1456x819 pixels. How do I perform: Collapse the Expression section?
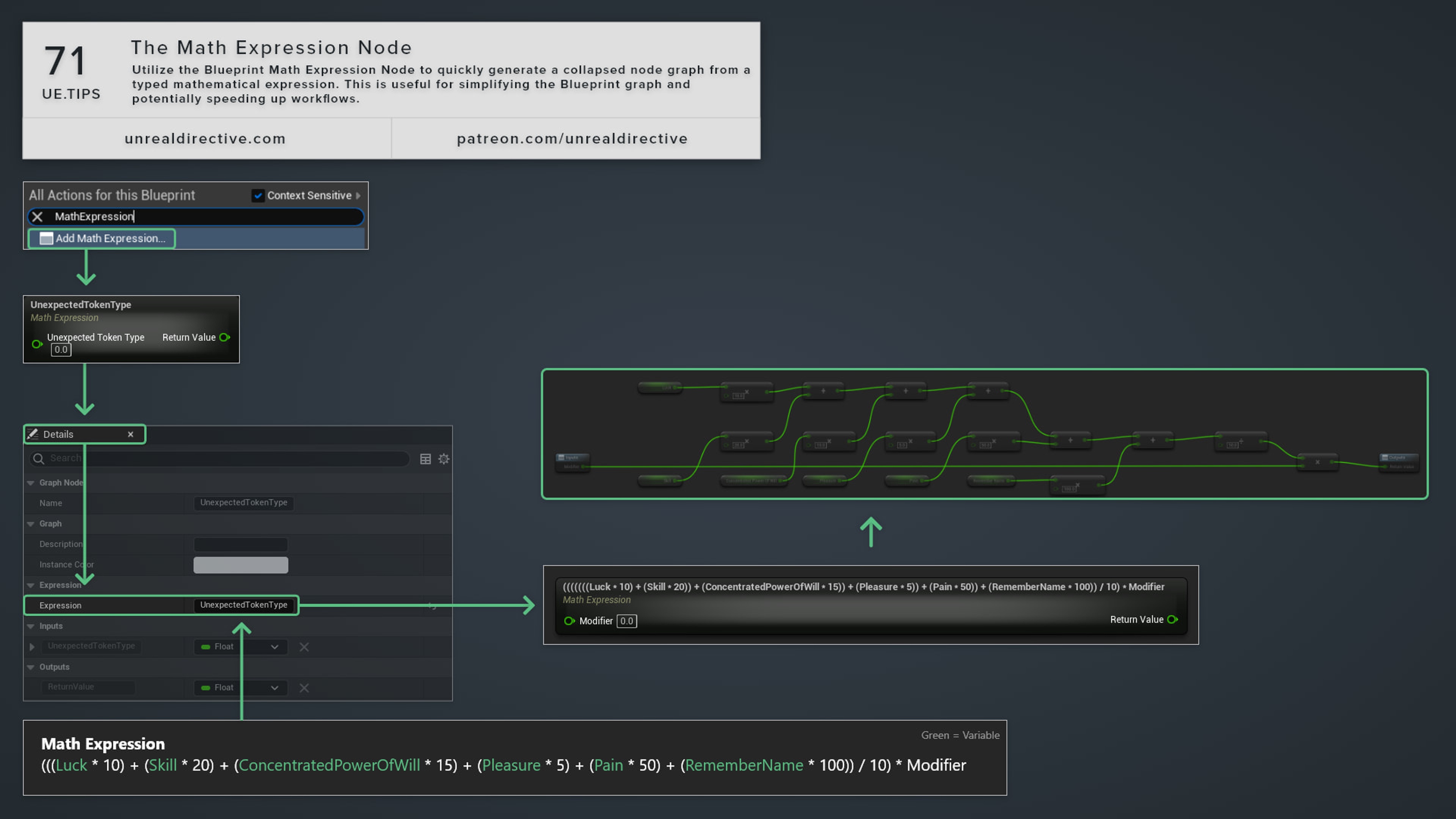click(x=30, y=585)
